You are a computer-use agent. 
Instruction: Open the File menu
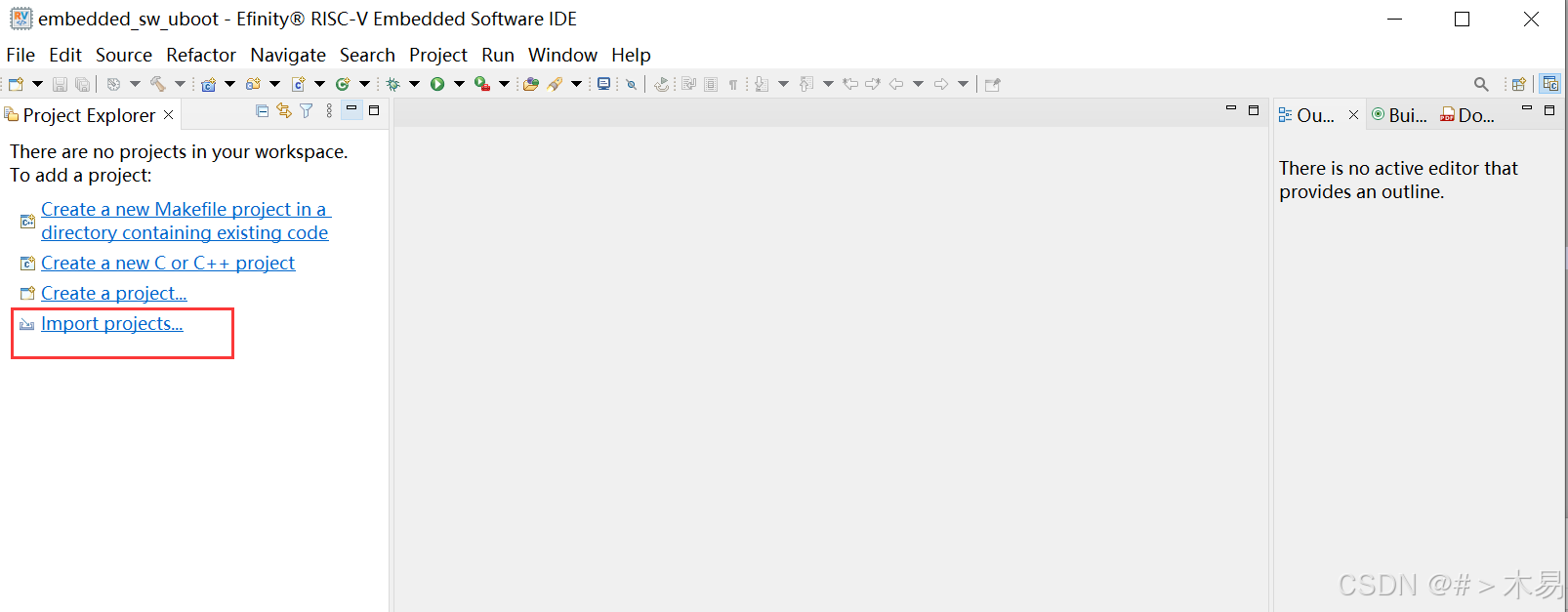[21, 55]
